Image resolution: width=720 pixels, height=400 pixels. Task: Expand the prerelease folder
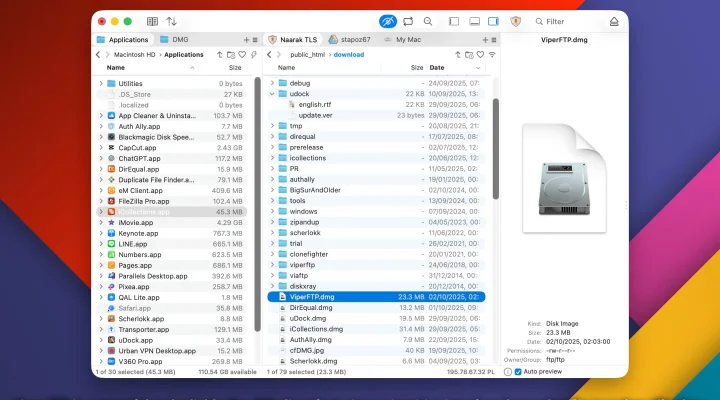[272, 147]
